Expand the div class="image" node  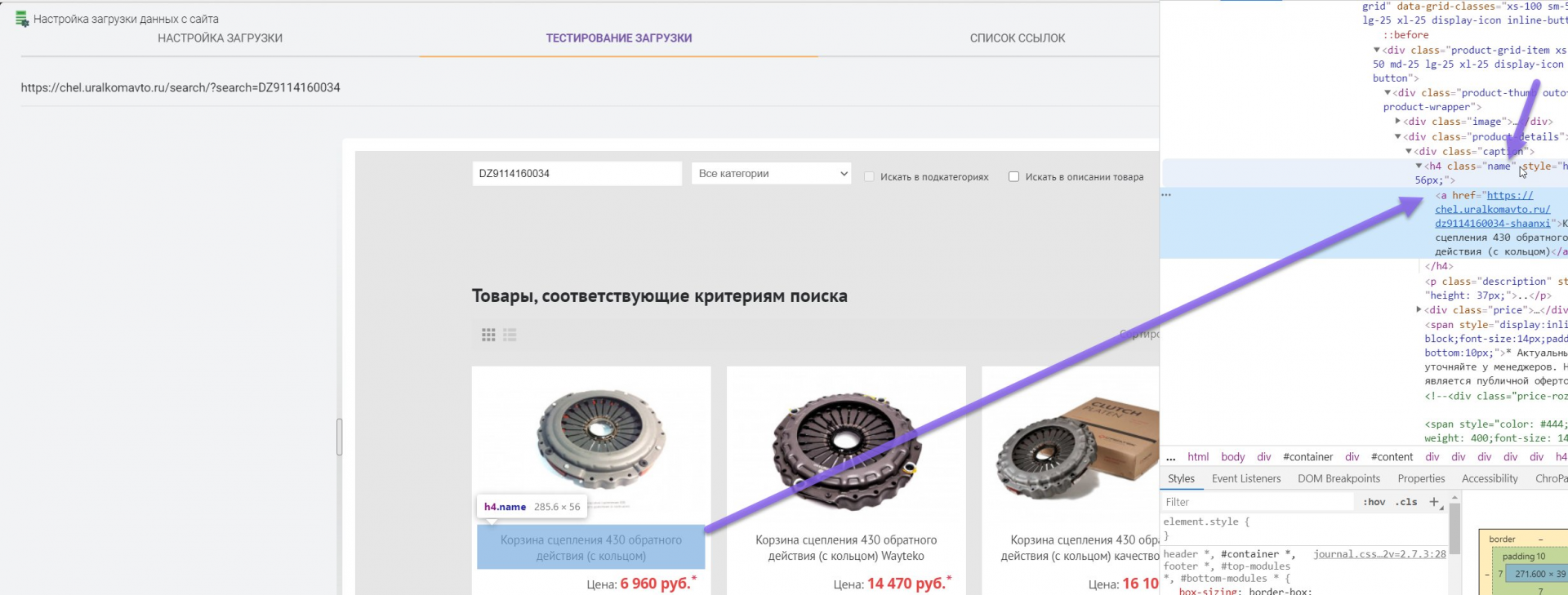click(1398, 122)
